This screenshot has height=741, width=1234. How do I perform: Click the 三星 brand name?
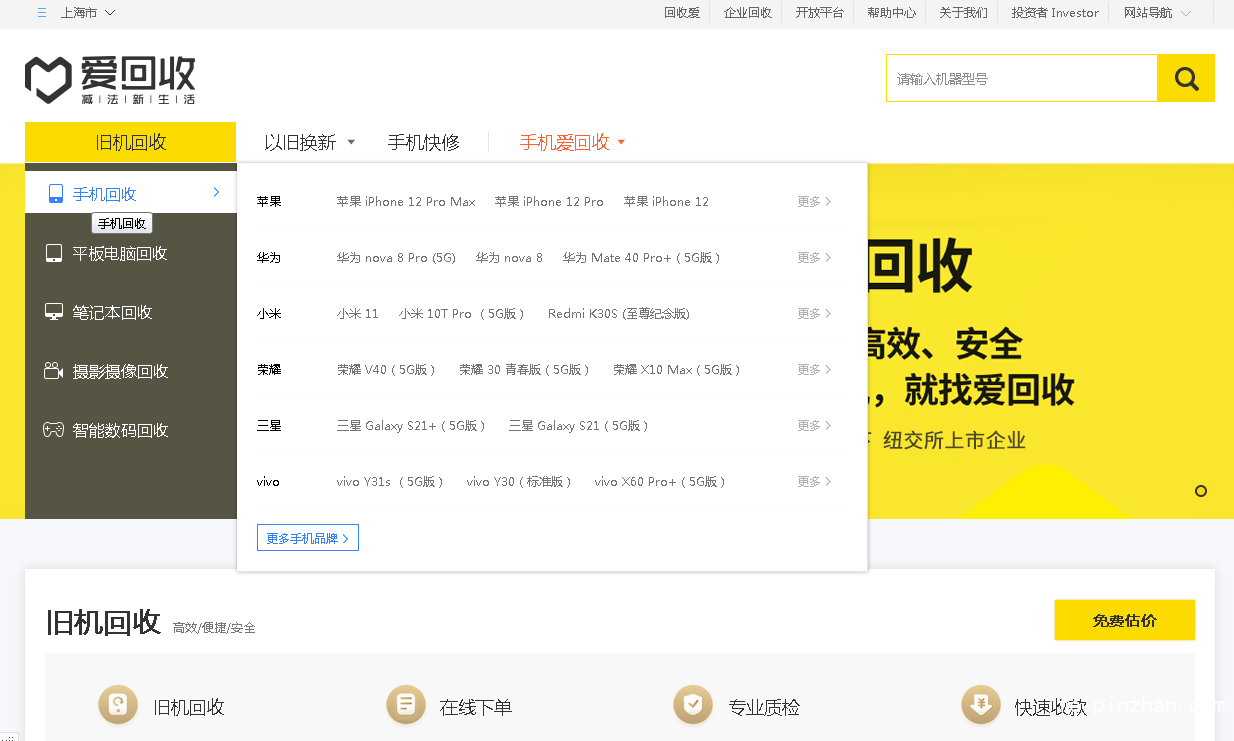coord(269,426)
